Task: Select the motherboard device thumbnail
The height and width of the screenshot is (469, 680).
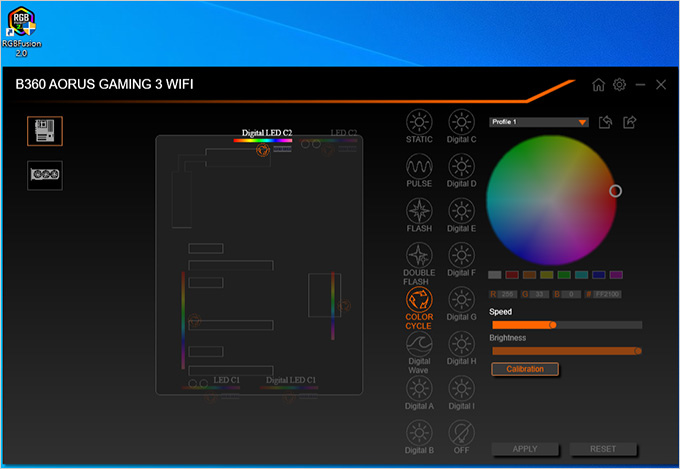Action: [x=45, y=131]
